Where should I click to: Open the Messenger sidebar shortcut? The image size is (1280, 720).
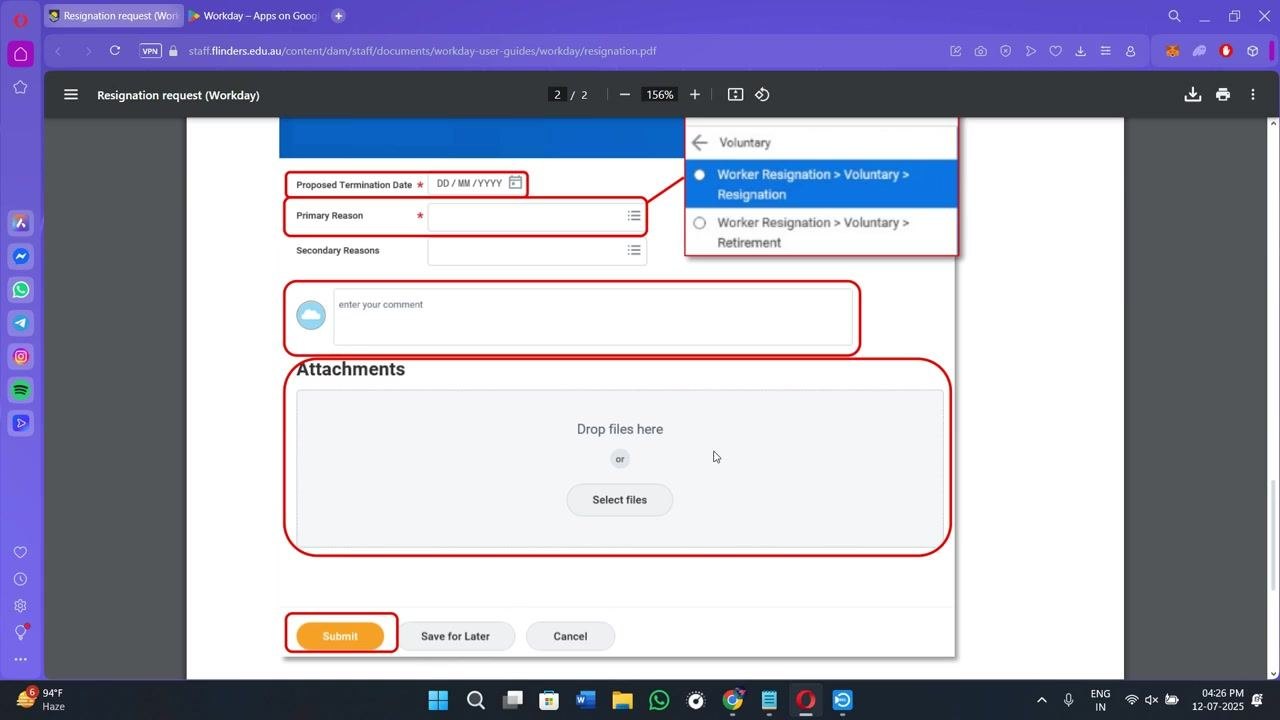coord(21,257)
